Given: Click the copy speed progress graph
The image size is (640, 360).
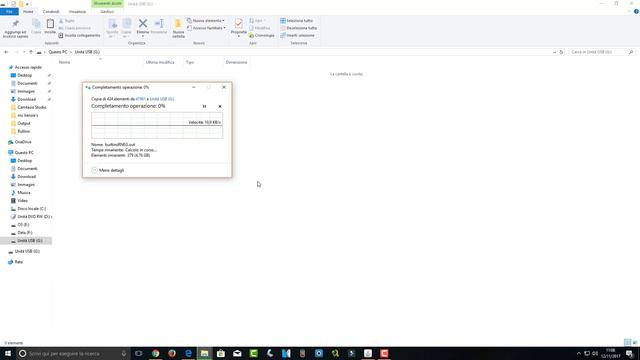Looking at the screenshot, I should (x=157, y=126).
